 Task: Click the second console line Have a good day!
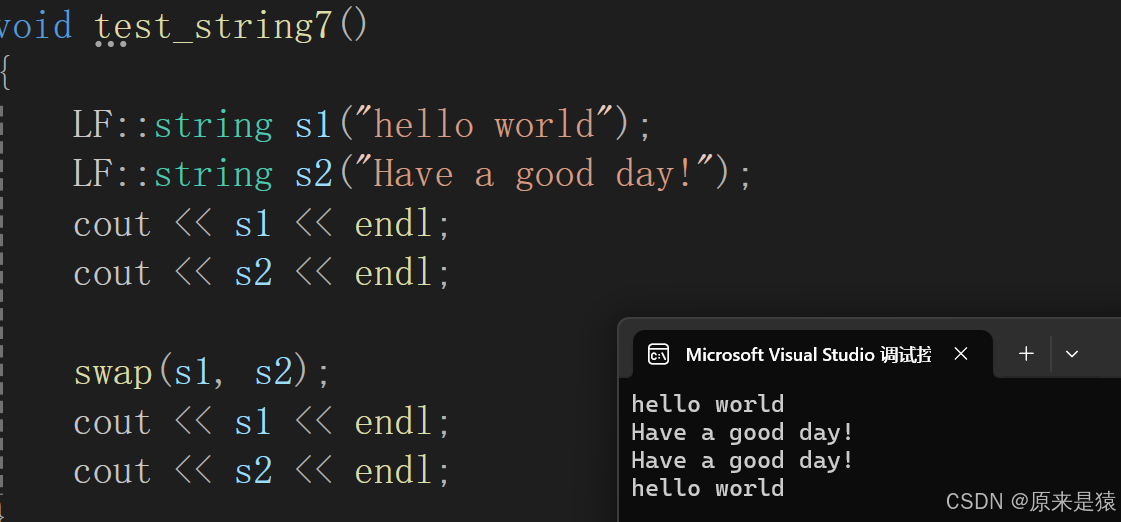coord(742,433)
